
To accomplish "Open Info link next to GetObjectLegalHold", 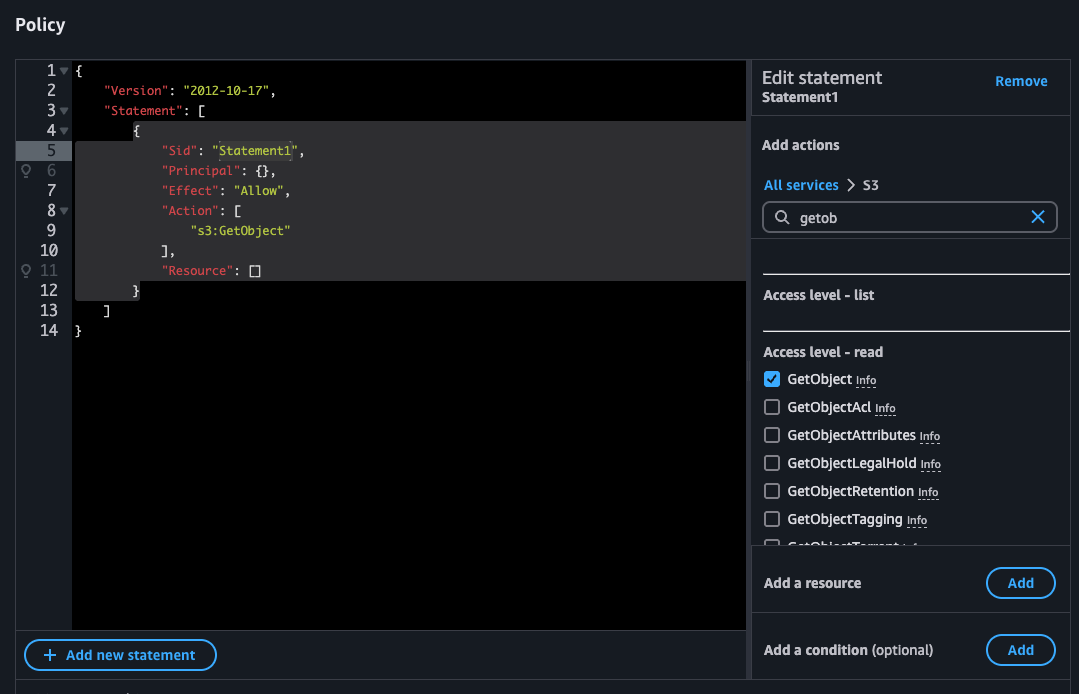I will point(930,465).
